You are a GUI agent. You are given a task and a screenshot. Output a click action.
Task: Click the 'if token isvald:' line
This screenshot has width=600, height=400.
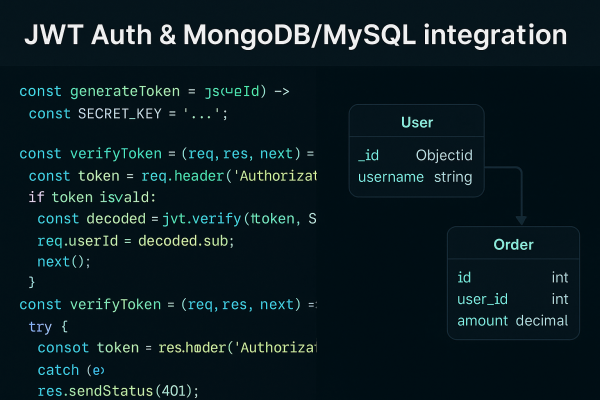pos(92,197)
